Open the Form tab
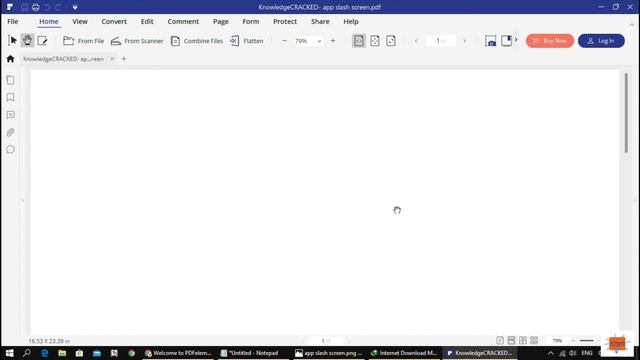 251,22
